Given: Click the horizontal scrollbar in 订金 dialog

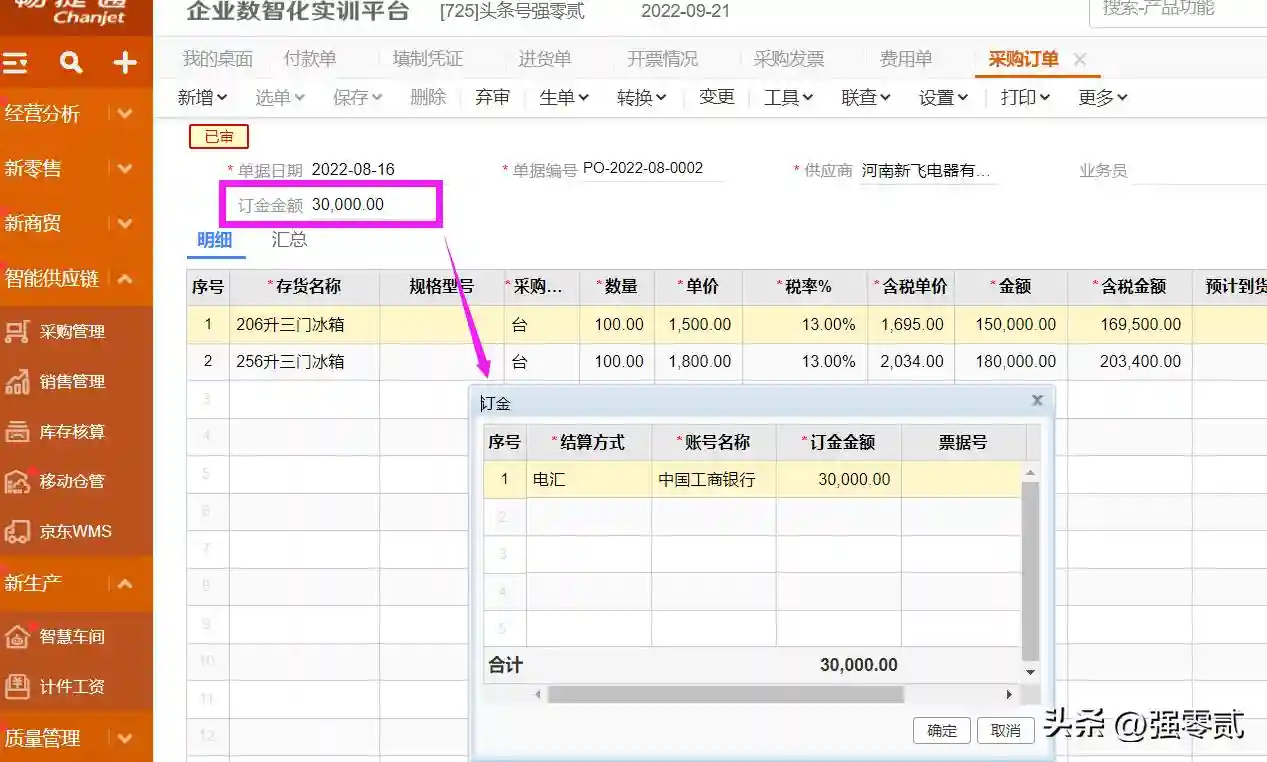Looking at the screenshot, I should pos(725,694).
